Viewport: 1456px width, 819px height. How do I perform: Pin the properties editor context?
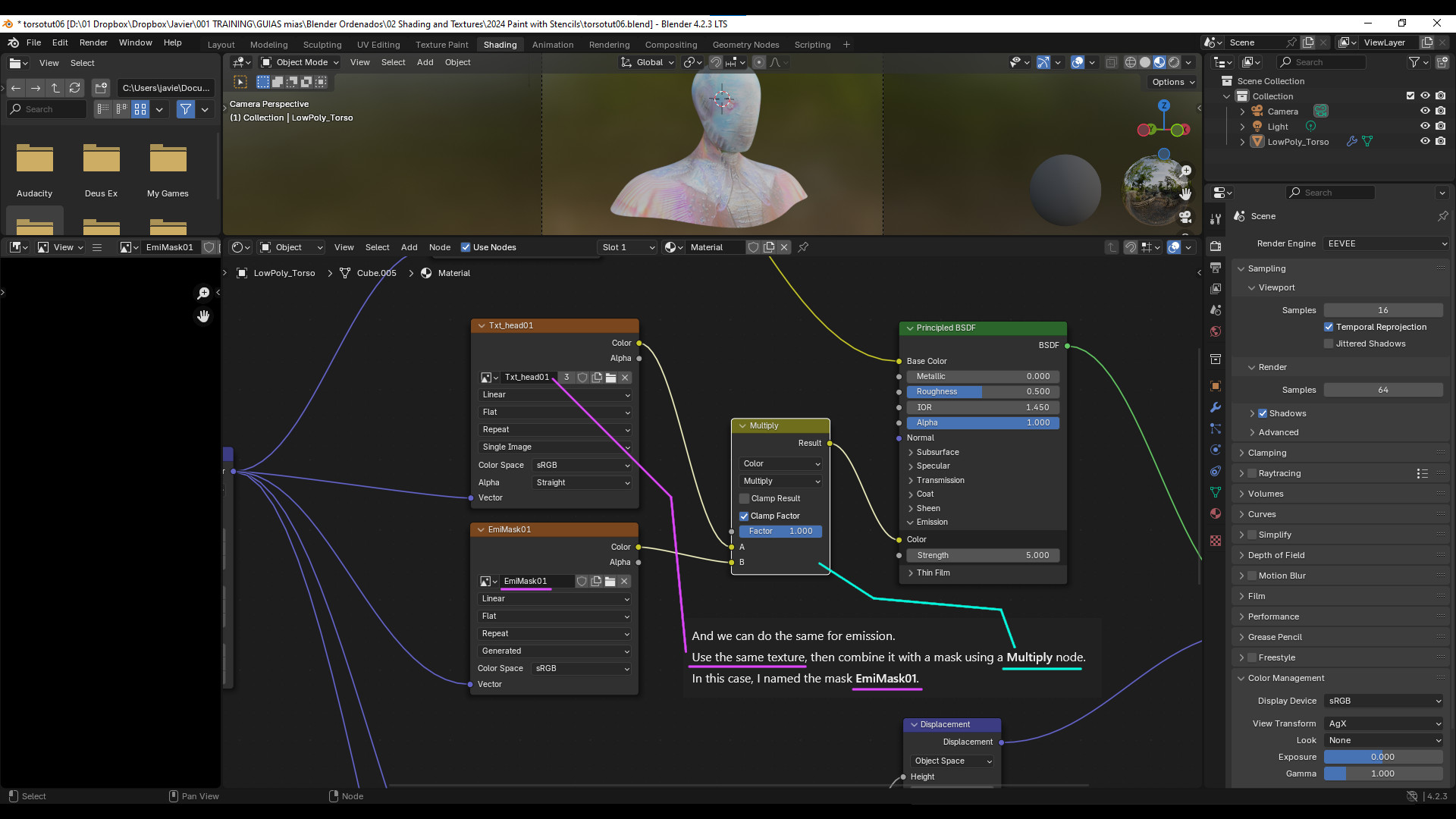click(1442, 216)
